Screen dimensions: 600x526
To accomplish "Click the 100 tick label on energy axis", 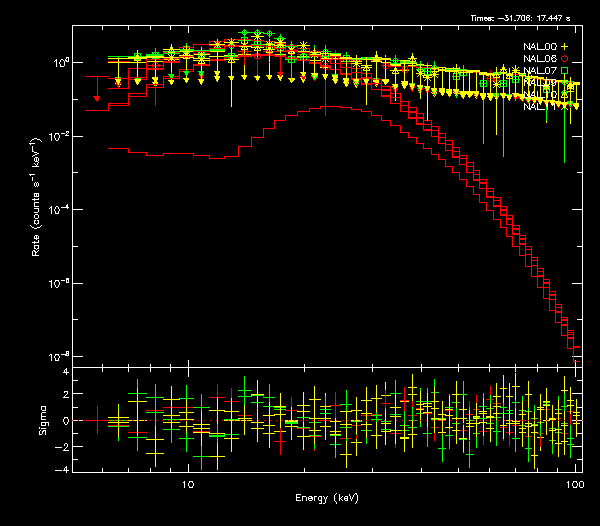I will [574, 482].
